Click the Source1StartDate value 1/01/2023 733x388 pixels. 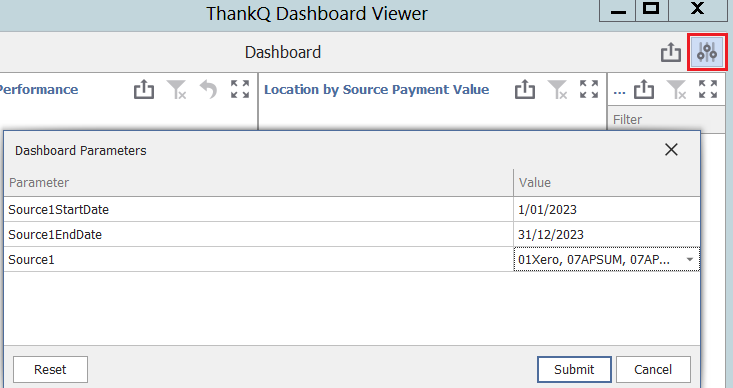(x=547, y=209)
